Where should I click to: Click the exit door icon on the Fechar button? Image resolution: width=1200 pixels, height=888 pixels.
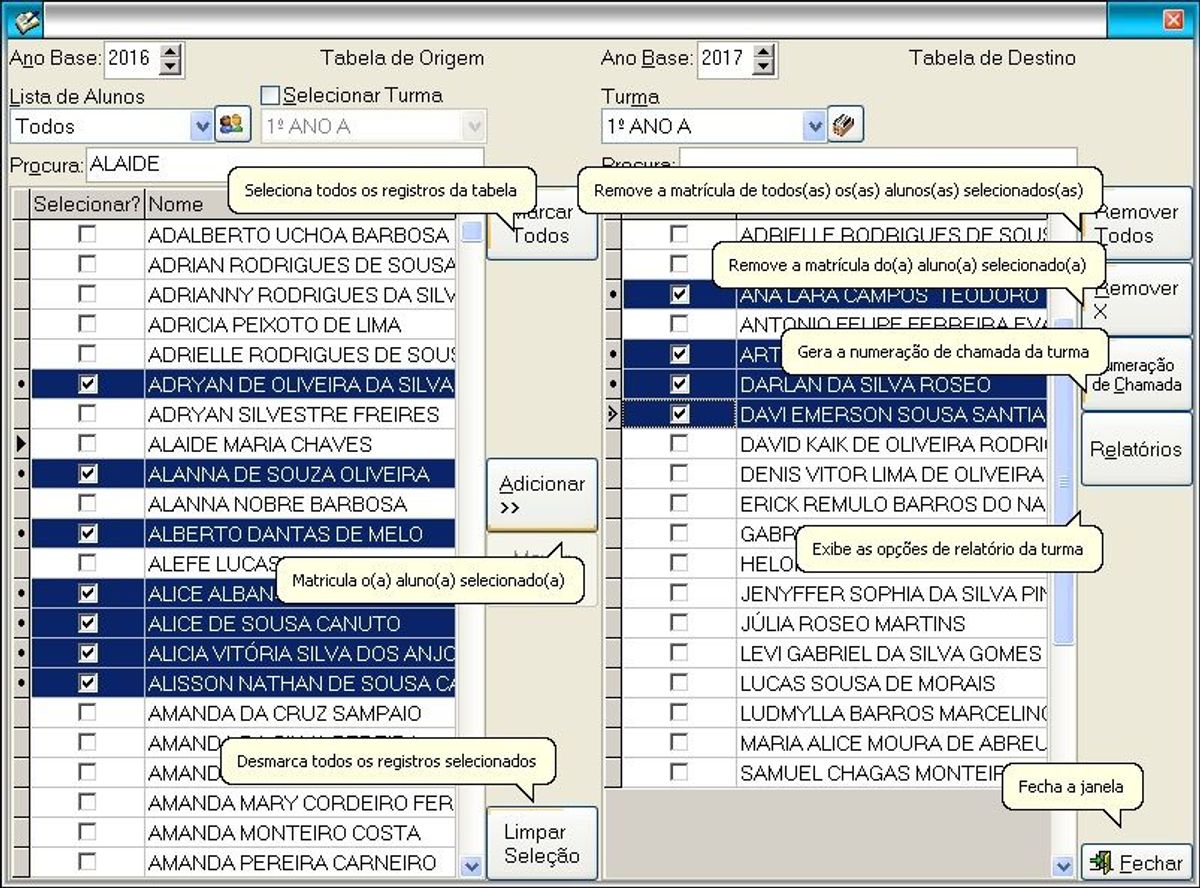click(1103, 862)
